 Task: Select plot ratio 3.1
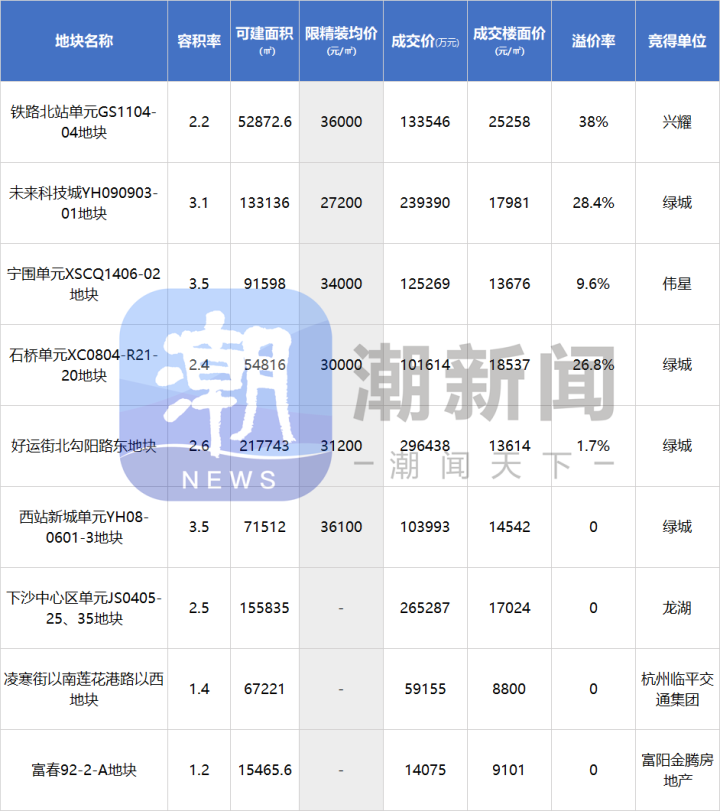[x=199, y=203]
